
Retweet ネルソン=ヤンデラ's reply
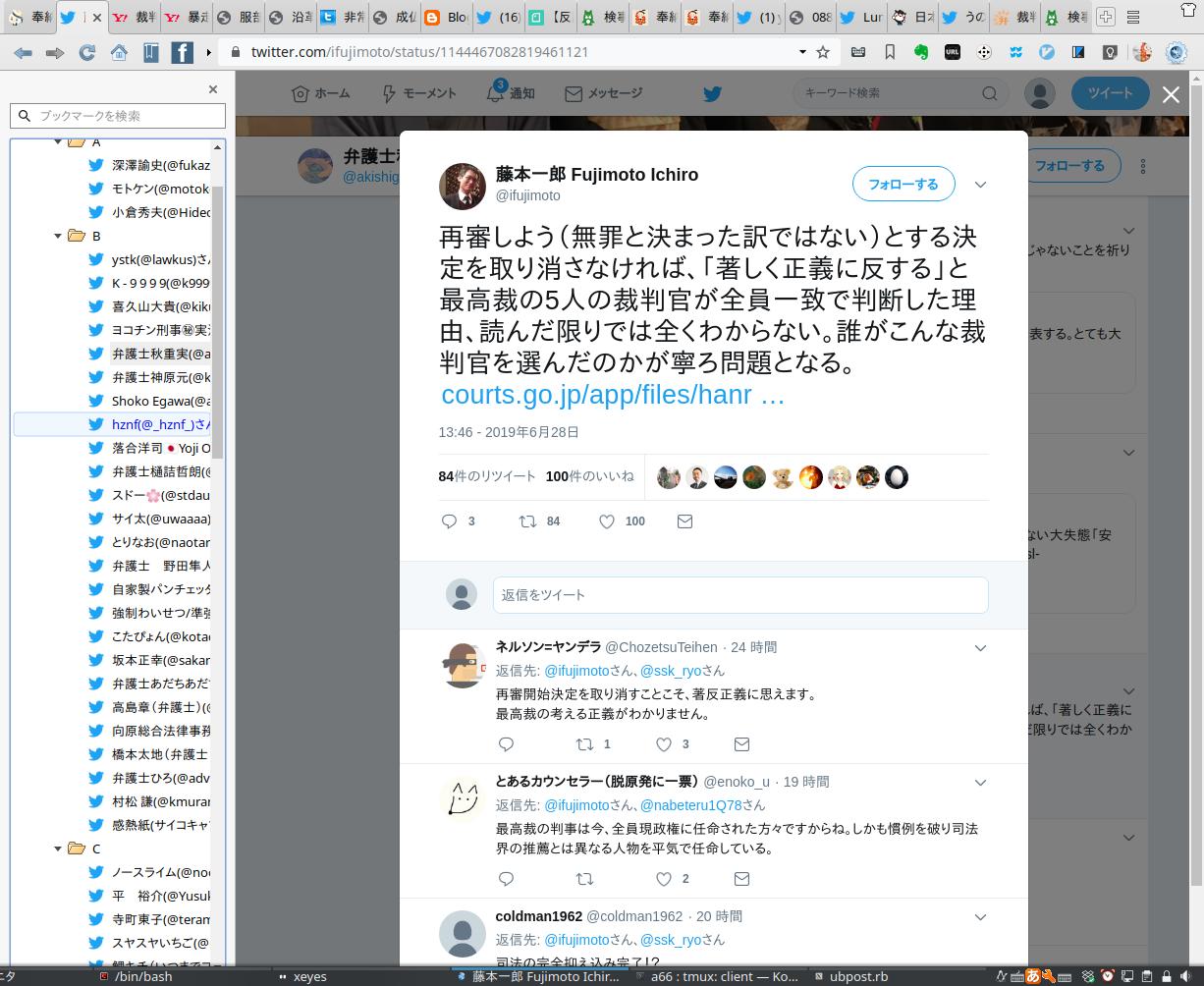pyautogui.click(x=584, y=744)
